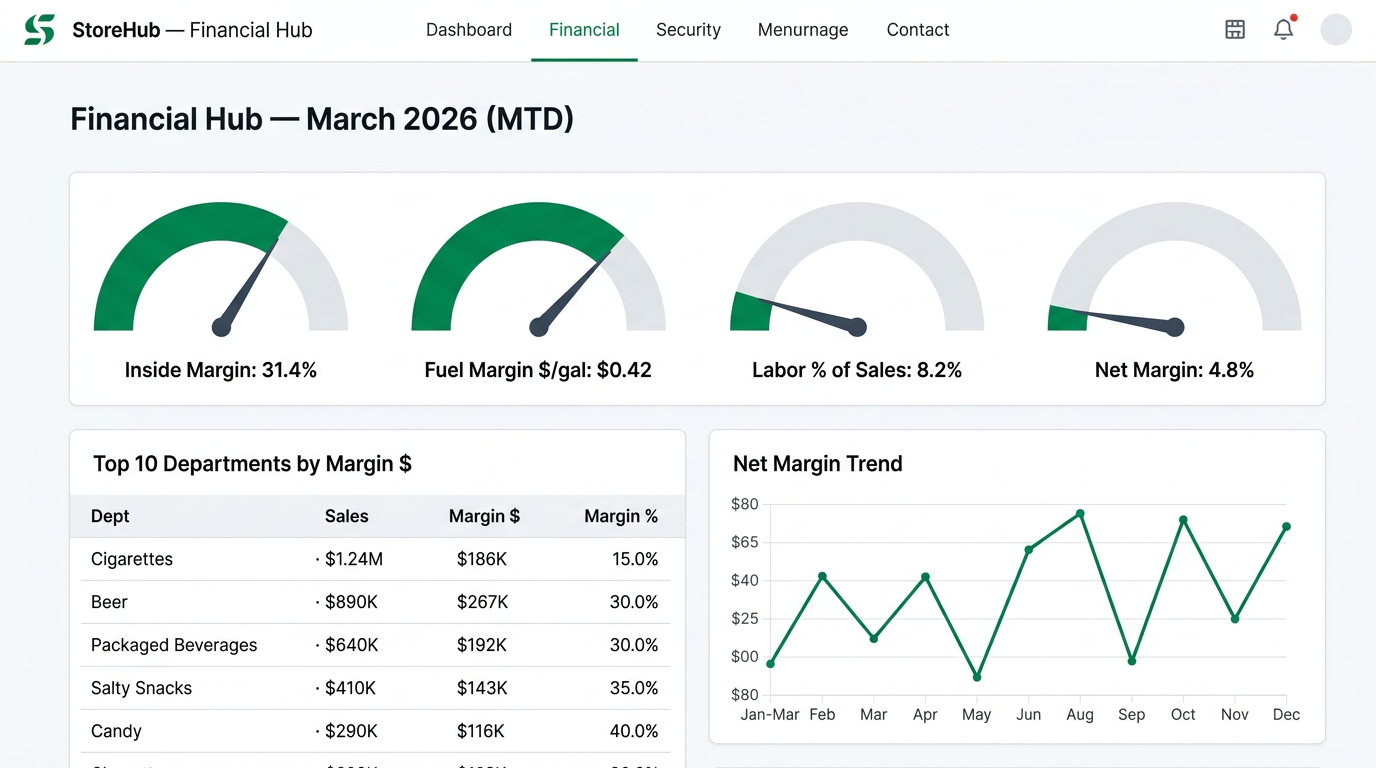Click the Net Margin Trend heading
Image resolution: width=1376 pixels, height=768 pixels.
click(818, 464)
